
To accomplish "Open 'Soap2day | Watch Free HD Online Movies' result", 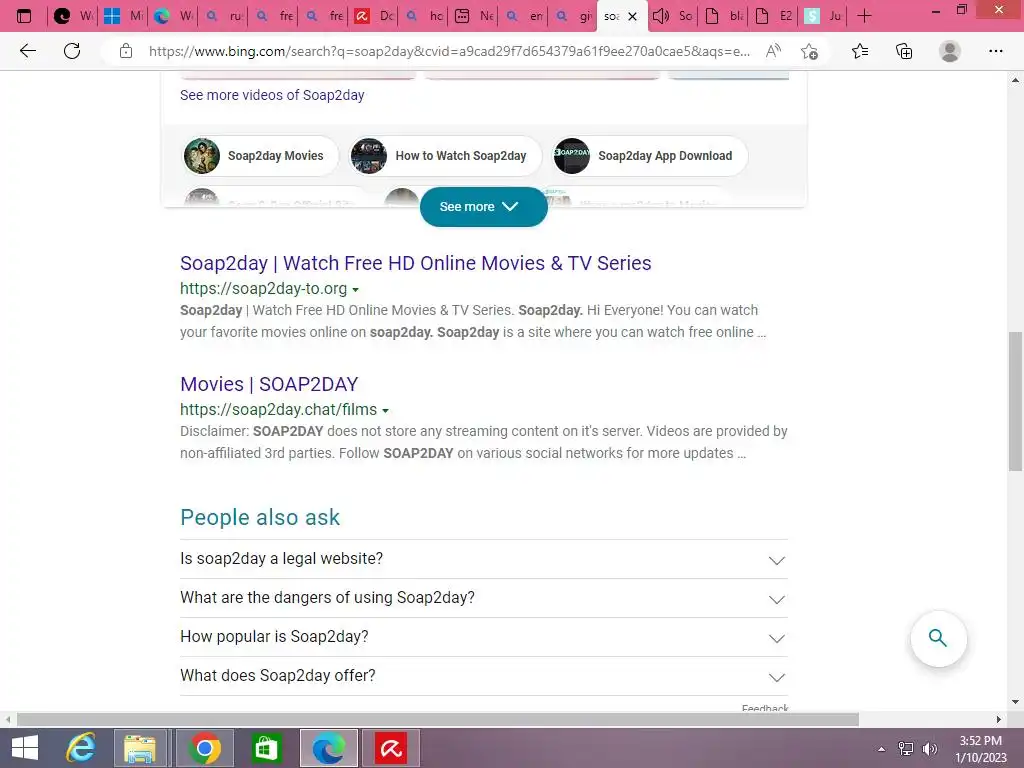I will click(415, 263).
